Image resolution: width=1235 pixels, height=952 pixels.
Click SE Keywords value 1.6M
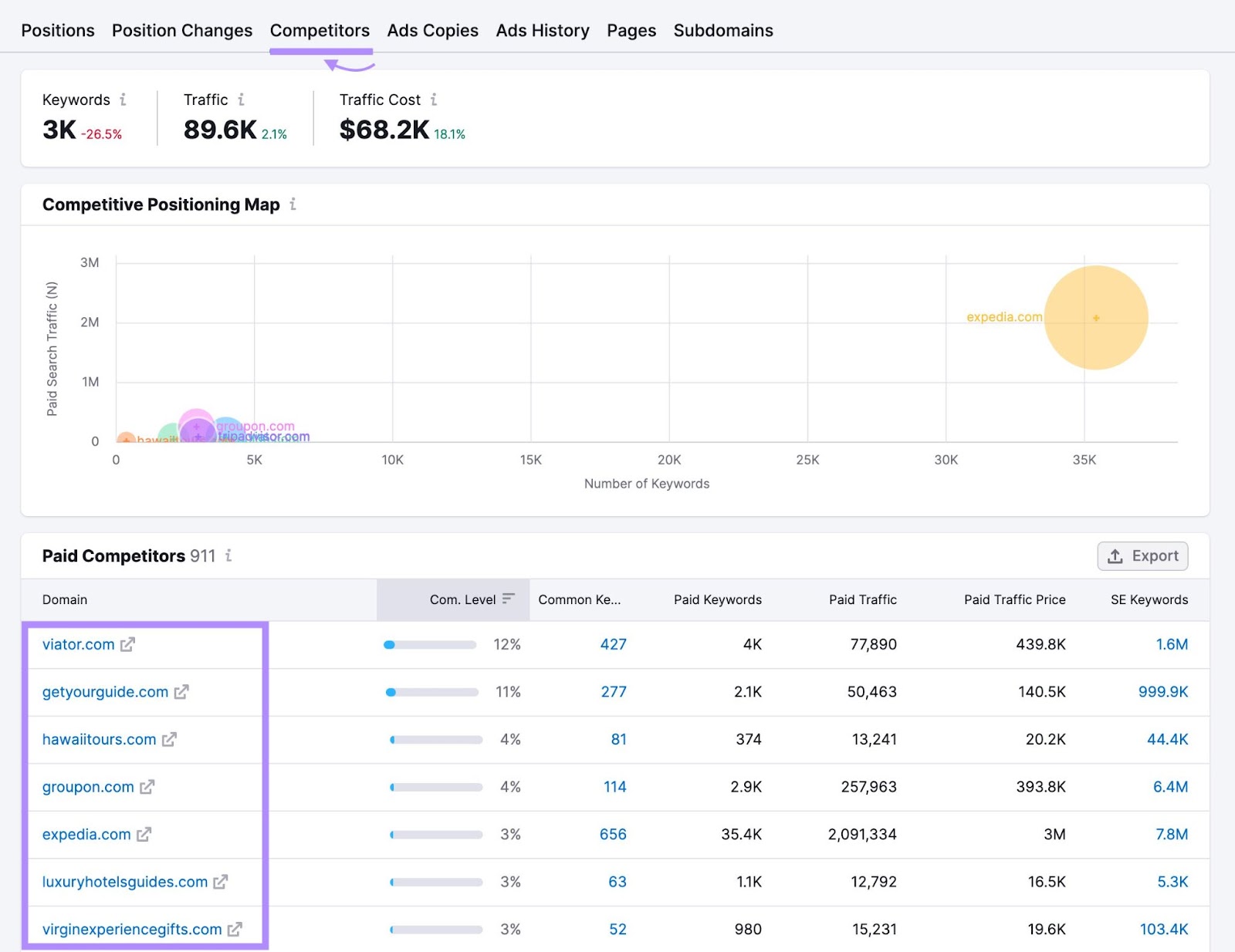(x=1172, y=644)
